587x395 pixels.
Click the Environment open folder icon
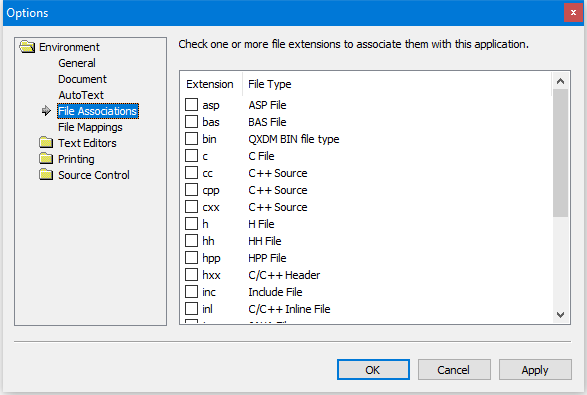27,47
